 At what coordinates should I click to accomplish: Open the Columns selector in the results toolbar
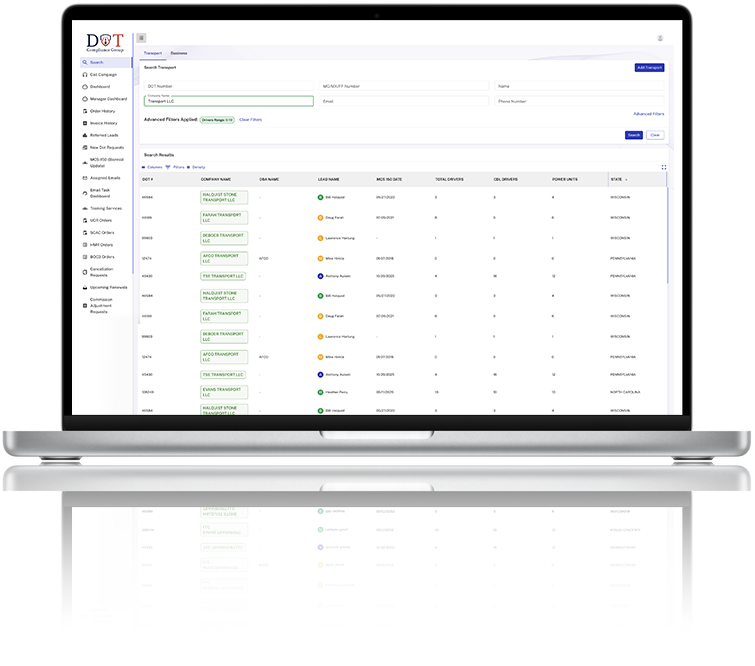coord(156,167)
